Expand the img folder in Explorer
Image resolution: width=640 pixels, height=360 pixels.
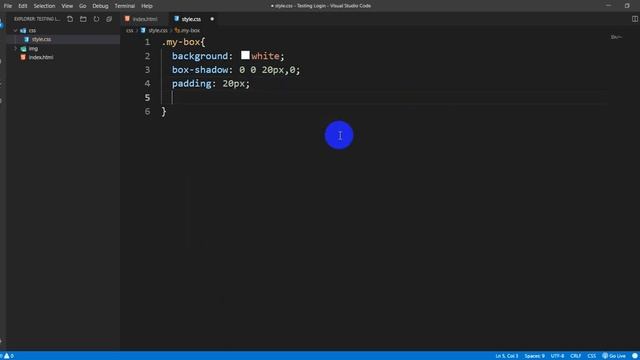coord(16,49)
